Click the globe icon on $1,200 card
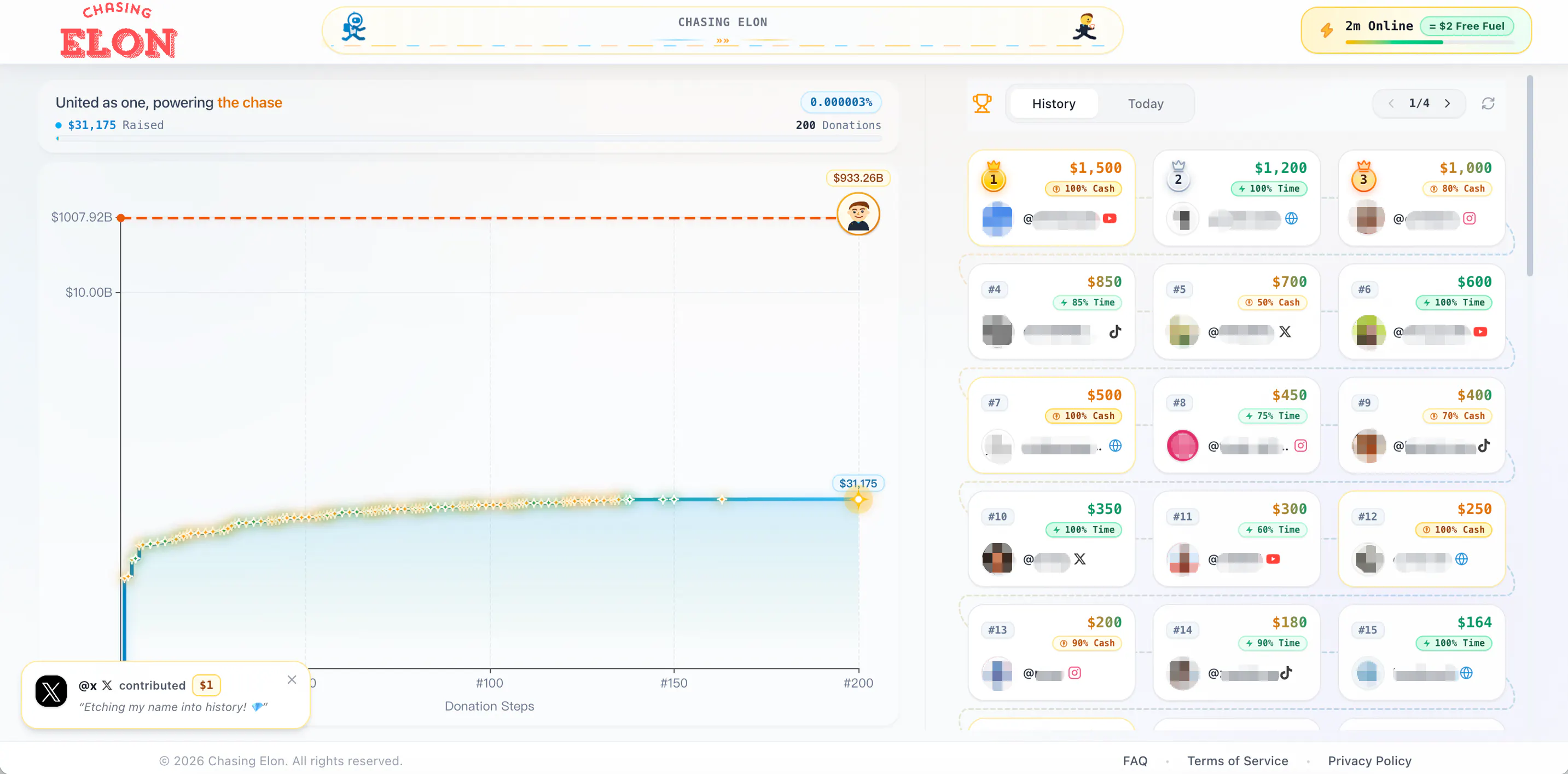 [x=1291, y=218]
